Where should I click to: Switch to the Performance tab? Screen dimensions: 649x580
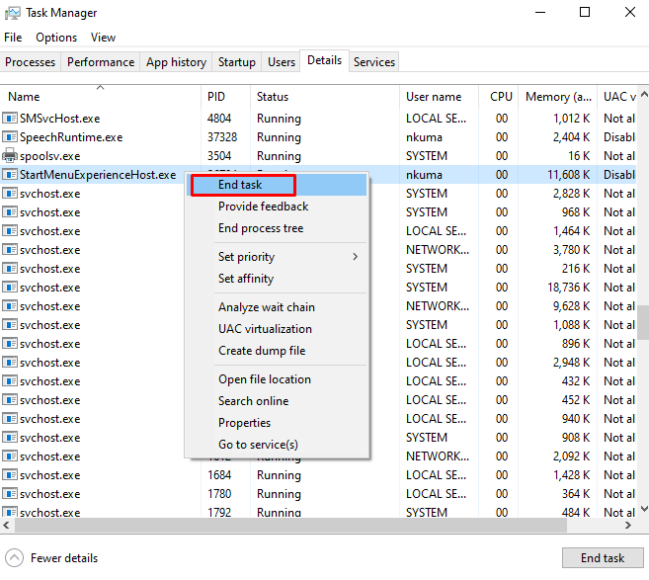tap(101, 62)
